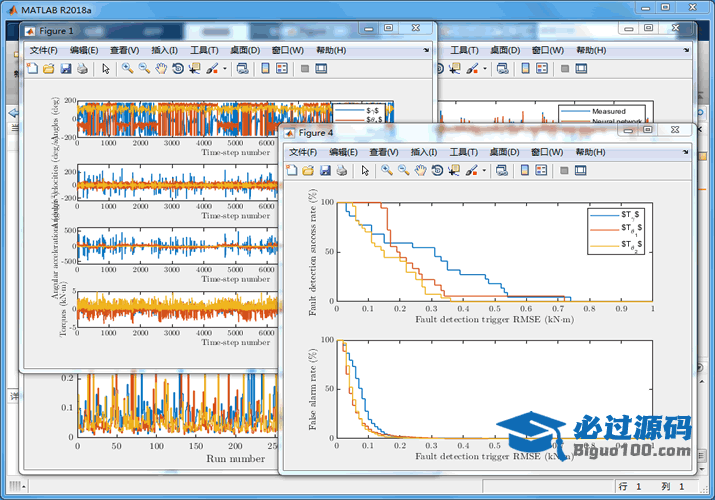Show plot tools in Figure 4
This screenshot has height=500, width=715.
point(580,170)
